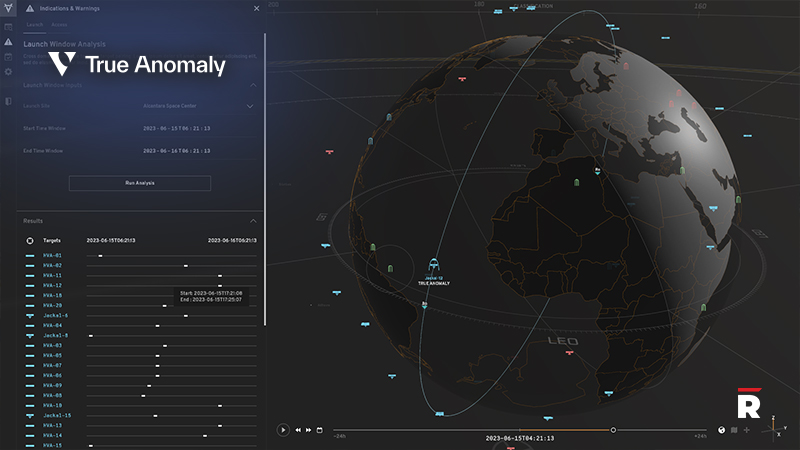Click the Results start time header 2023-06-15T06:21:13
Image resolution: width=800 pixels, height=450 pixels.
(111, 240)
